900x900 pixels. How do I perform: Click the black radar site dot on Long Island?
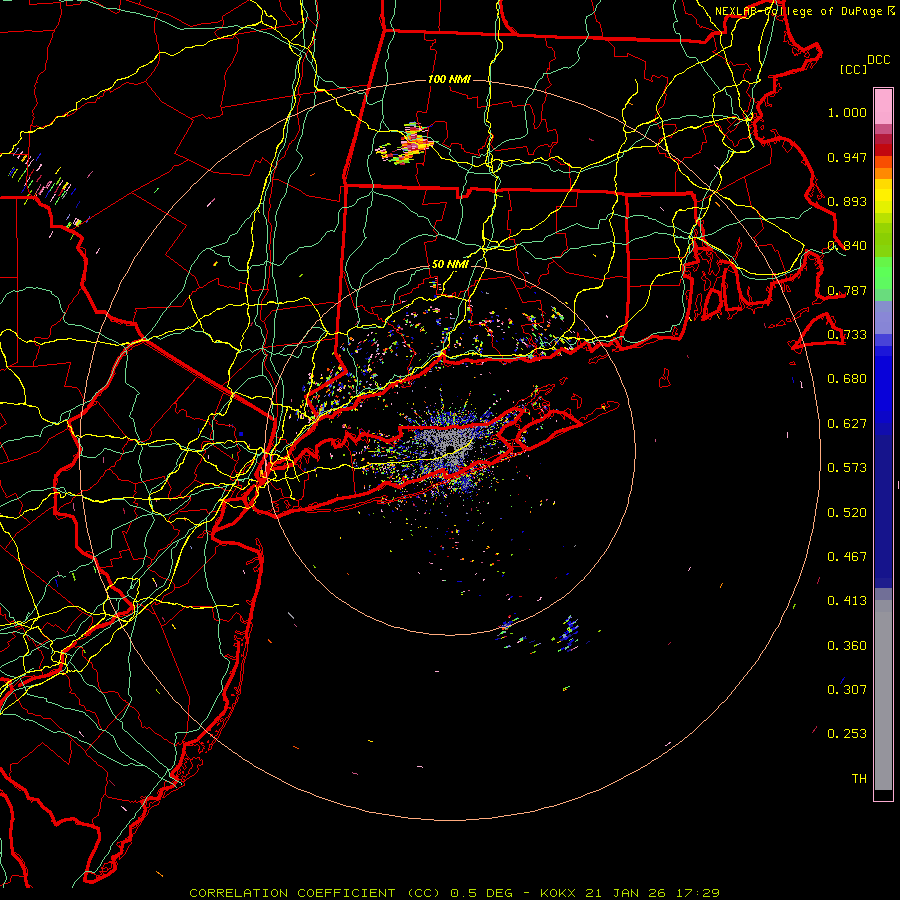451,448
